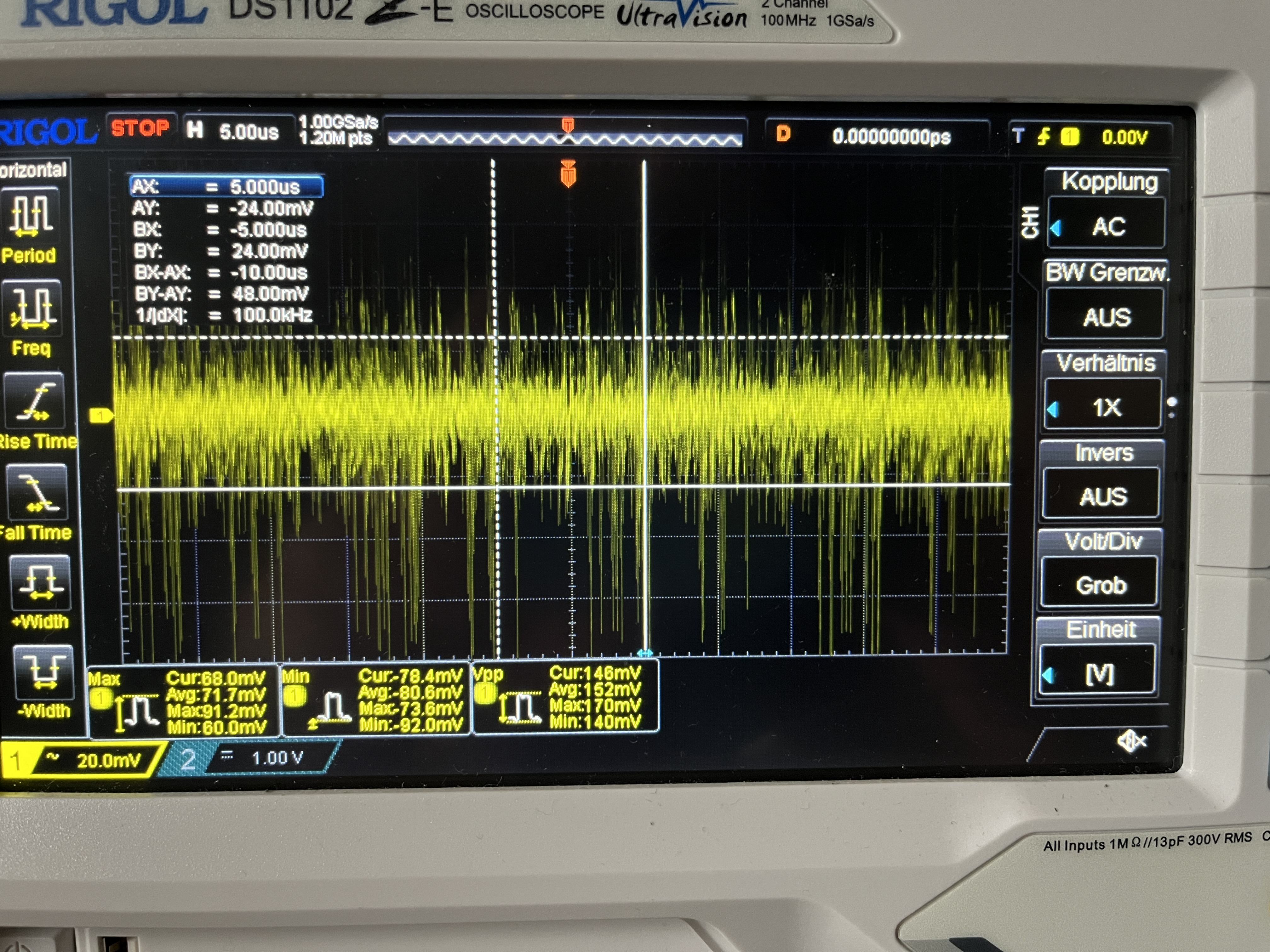Image resolution: width=1270 pixels, height=952 pixels.
Task: Select the highlighted AX cursor value field
Action: click(226, 186)
